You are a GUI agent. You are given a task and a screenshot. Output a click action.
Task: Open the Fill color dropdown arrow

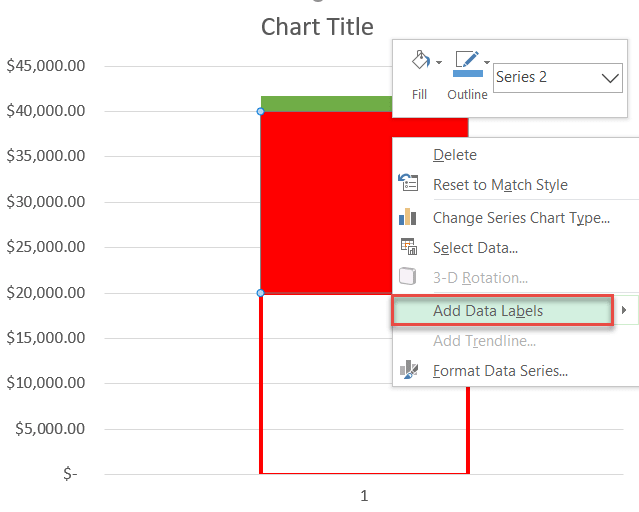(x=438, y=63)
